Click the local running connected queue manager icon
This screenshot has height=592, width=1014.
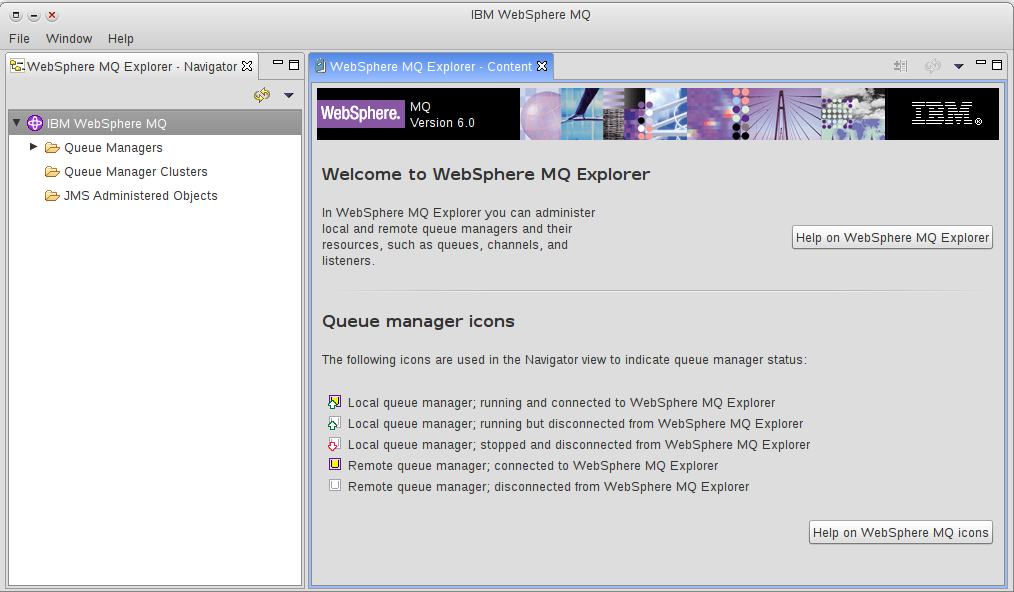334,402
